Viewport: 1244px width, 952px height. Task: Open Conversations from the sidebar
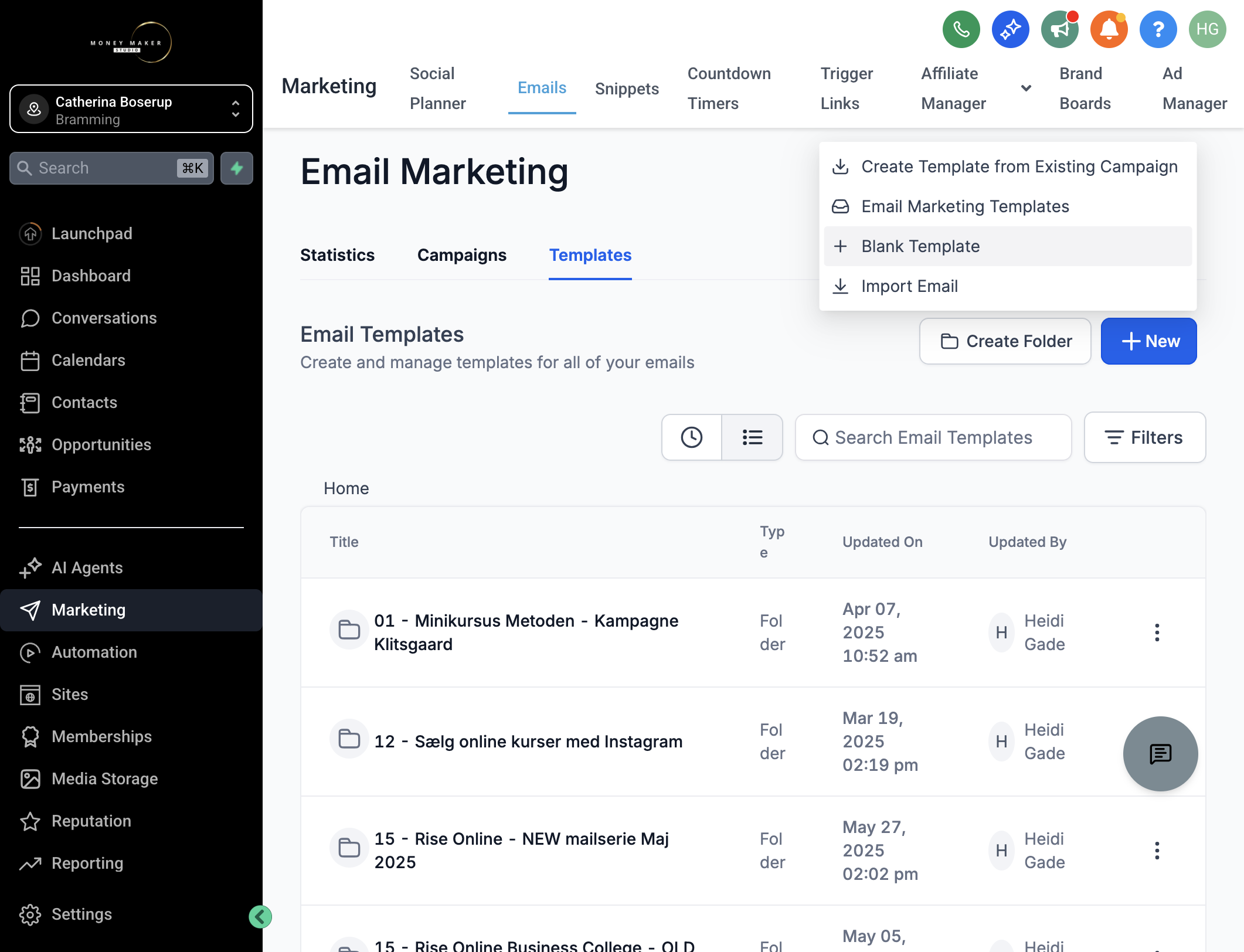pyautogui.click(x=131, y=318)
